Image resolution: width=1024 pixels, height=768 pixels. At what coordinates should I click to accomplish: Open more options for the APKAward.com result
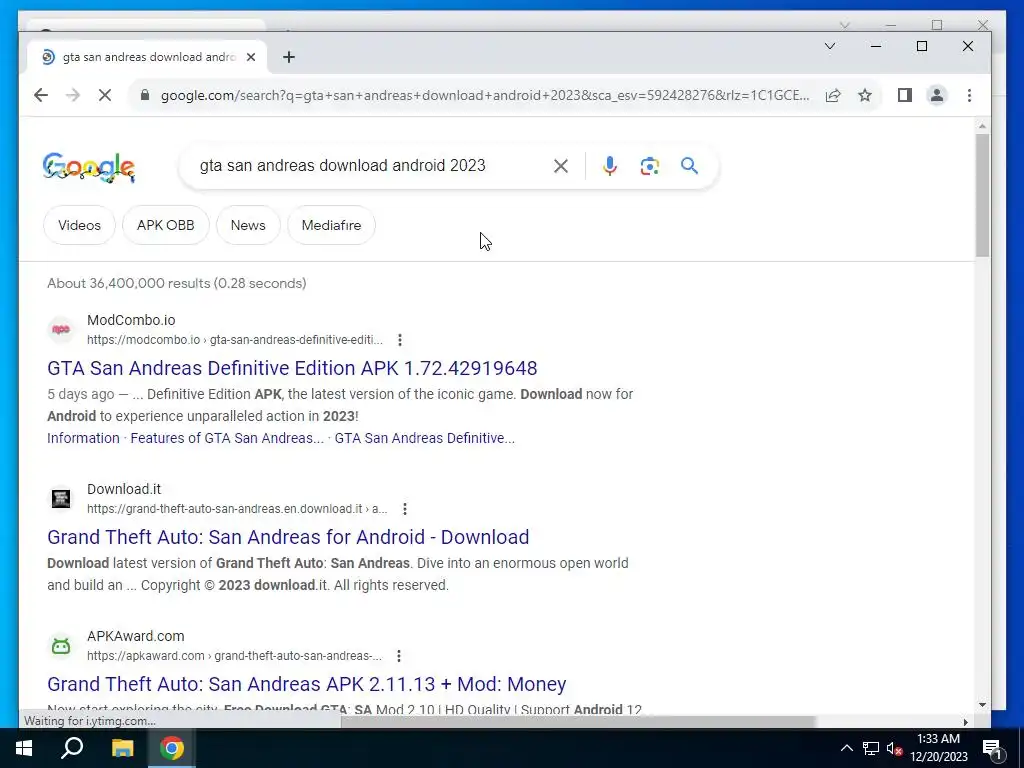[x=398, y=656]
